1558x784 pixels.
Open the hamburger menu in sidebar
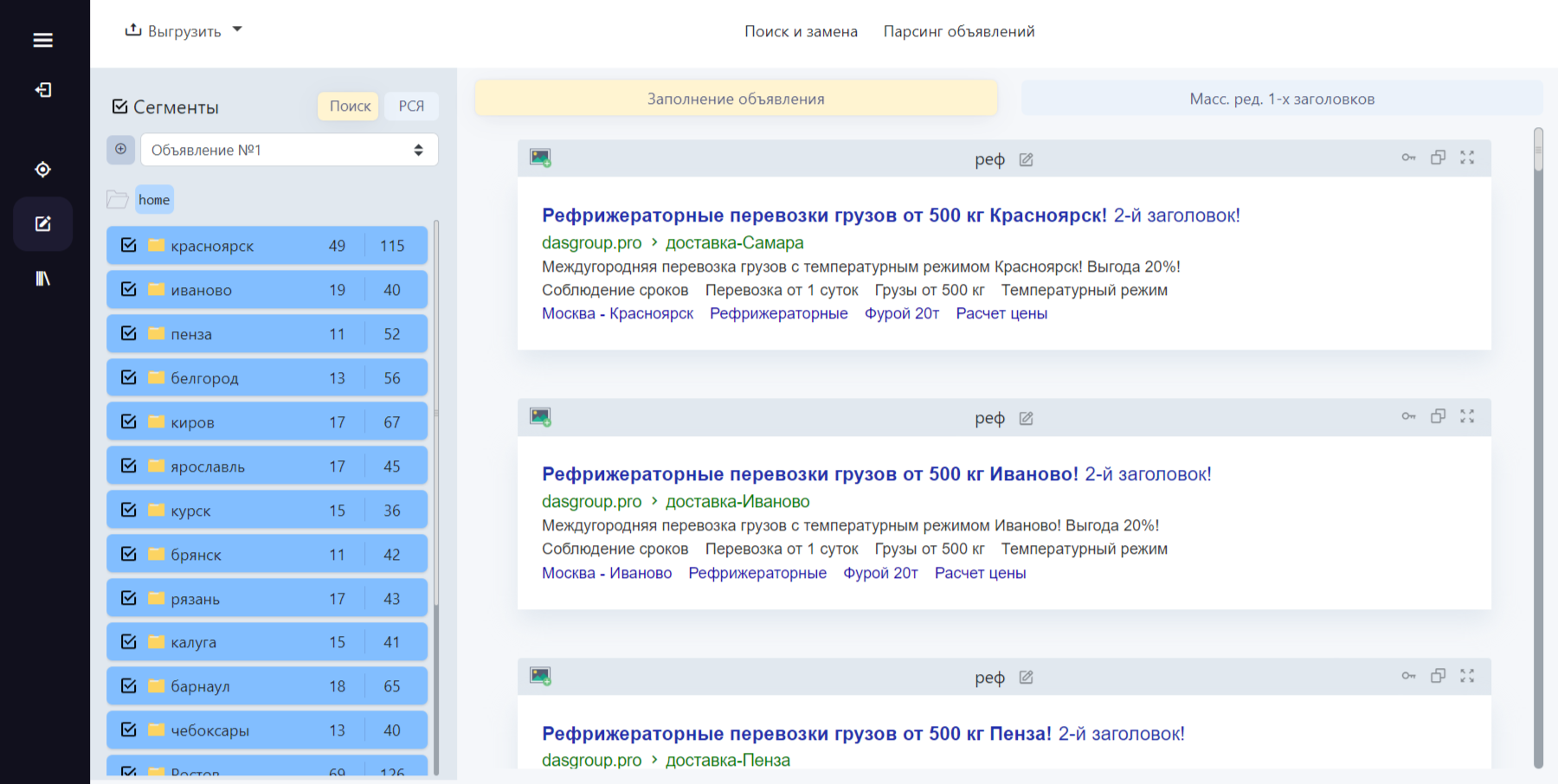(42, 40)
